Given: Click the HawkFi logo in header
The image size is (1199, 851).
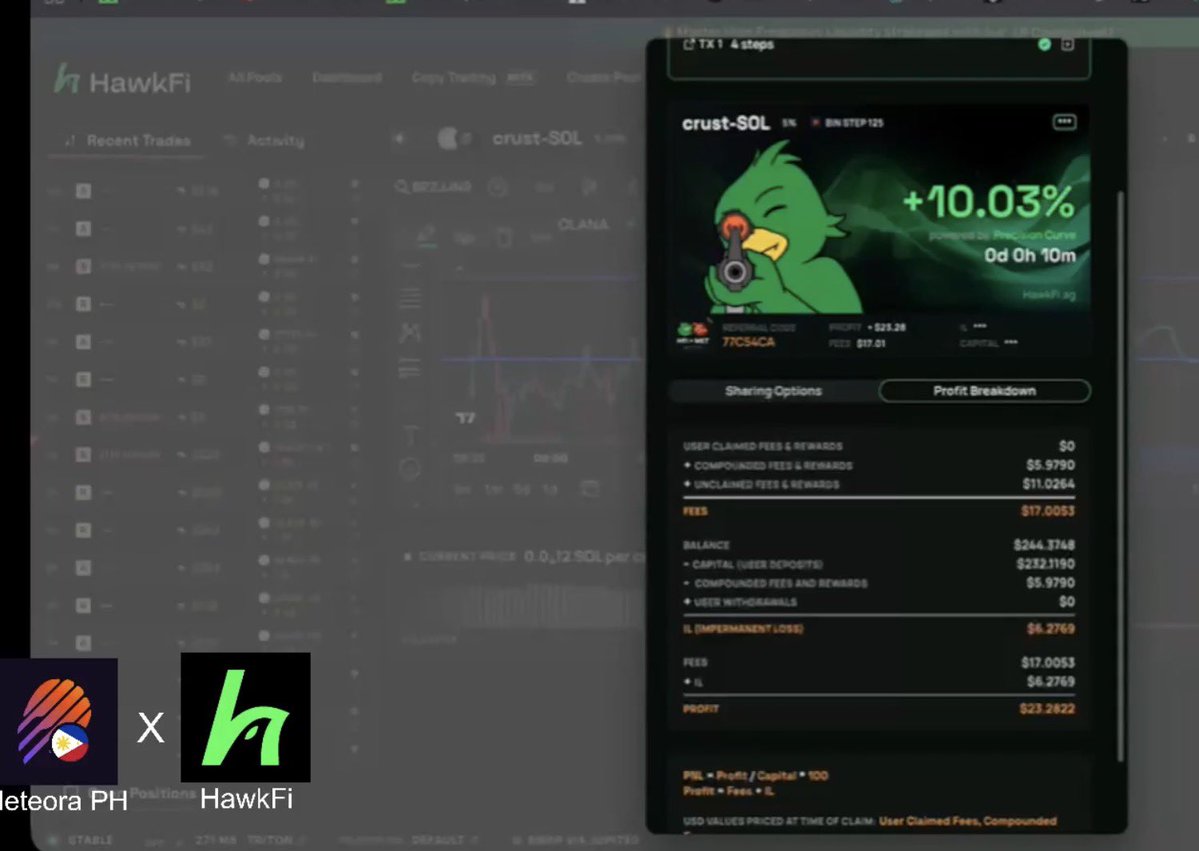Looking at the screenshot, I should (122, 80).
